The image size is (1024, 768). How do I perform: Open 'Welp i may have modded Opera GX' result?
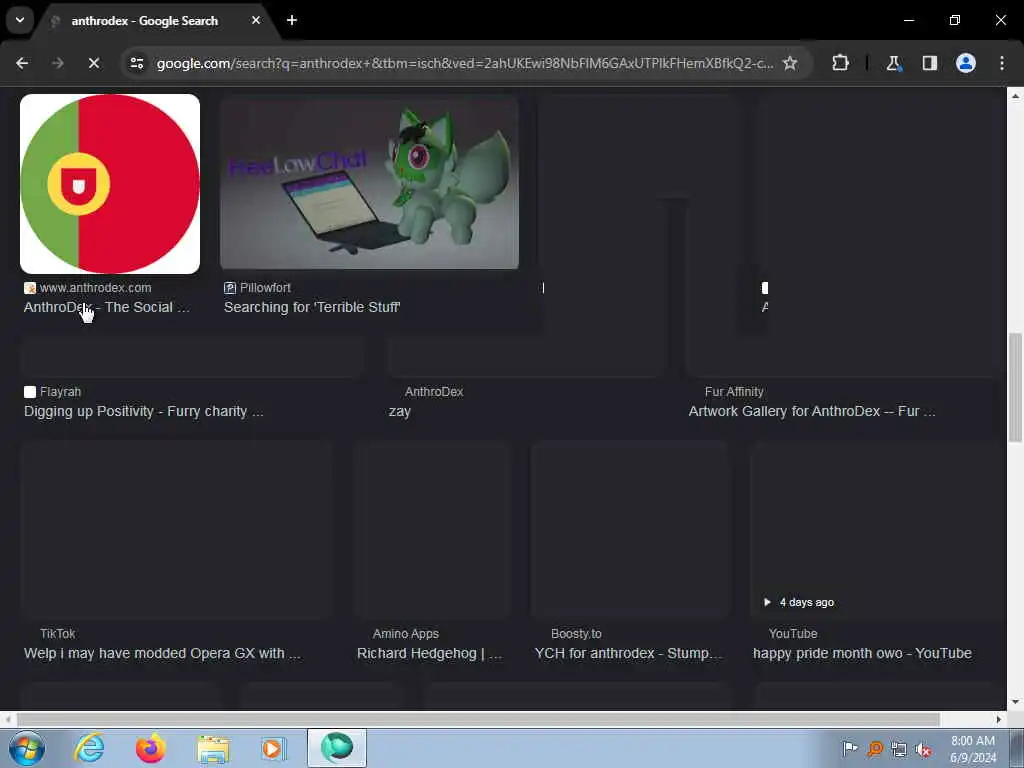pos(163,653)
